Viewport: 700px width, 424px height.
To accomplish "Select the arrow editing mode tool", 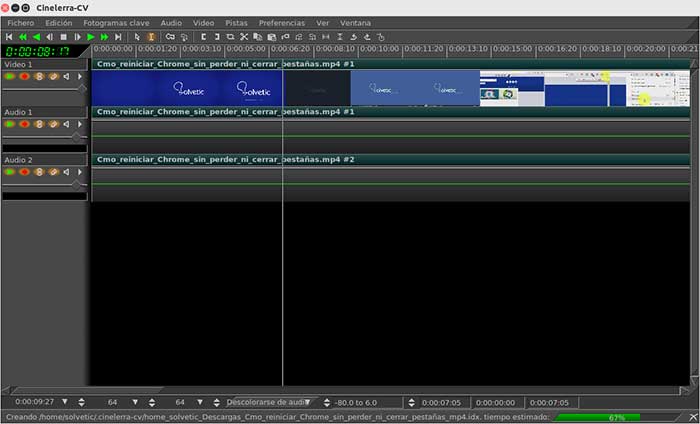I will click(x=138, y=37).
